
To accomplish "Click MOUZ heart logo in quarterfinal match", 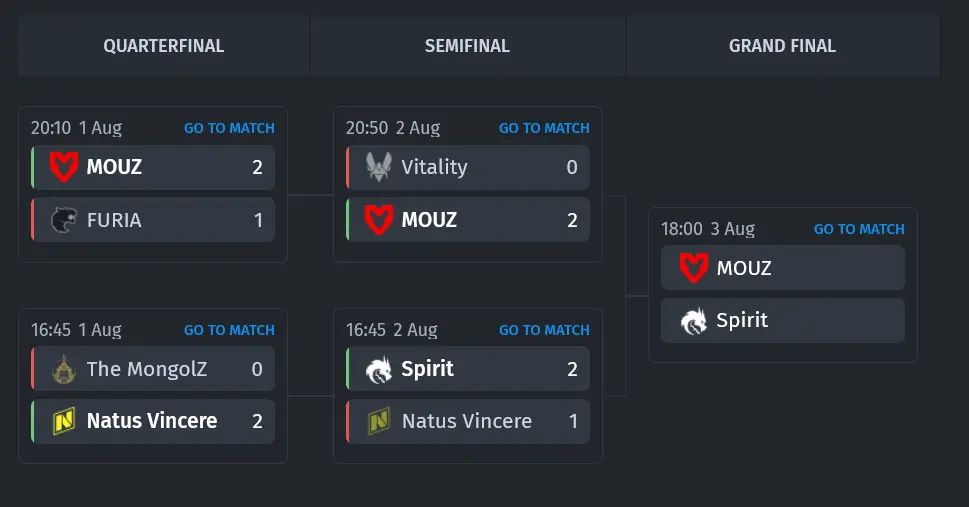I will (x=64, y=167).
